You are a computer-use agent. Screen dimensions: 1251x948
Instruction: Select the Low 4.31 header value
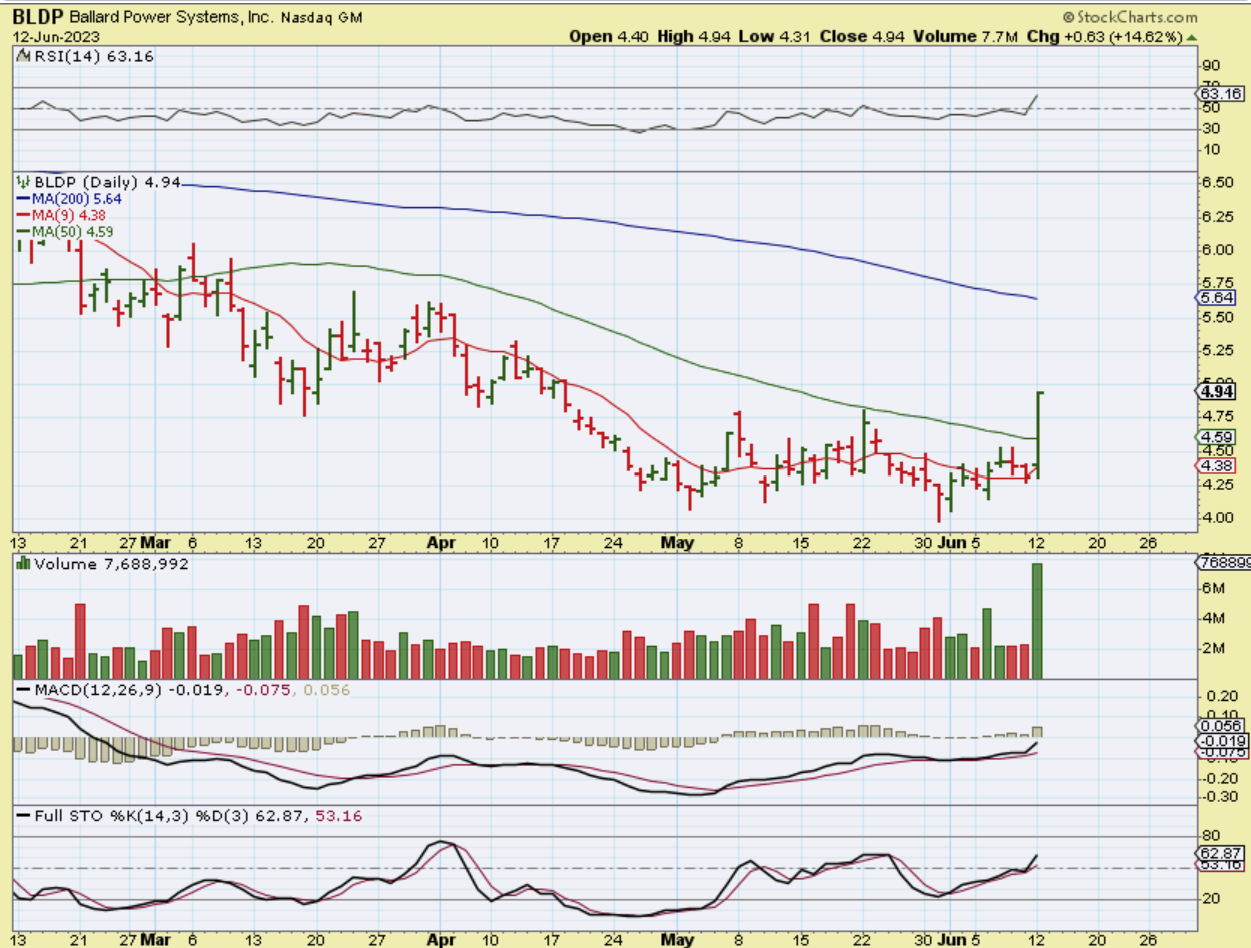[x=777, y=36]
